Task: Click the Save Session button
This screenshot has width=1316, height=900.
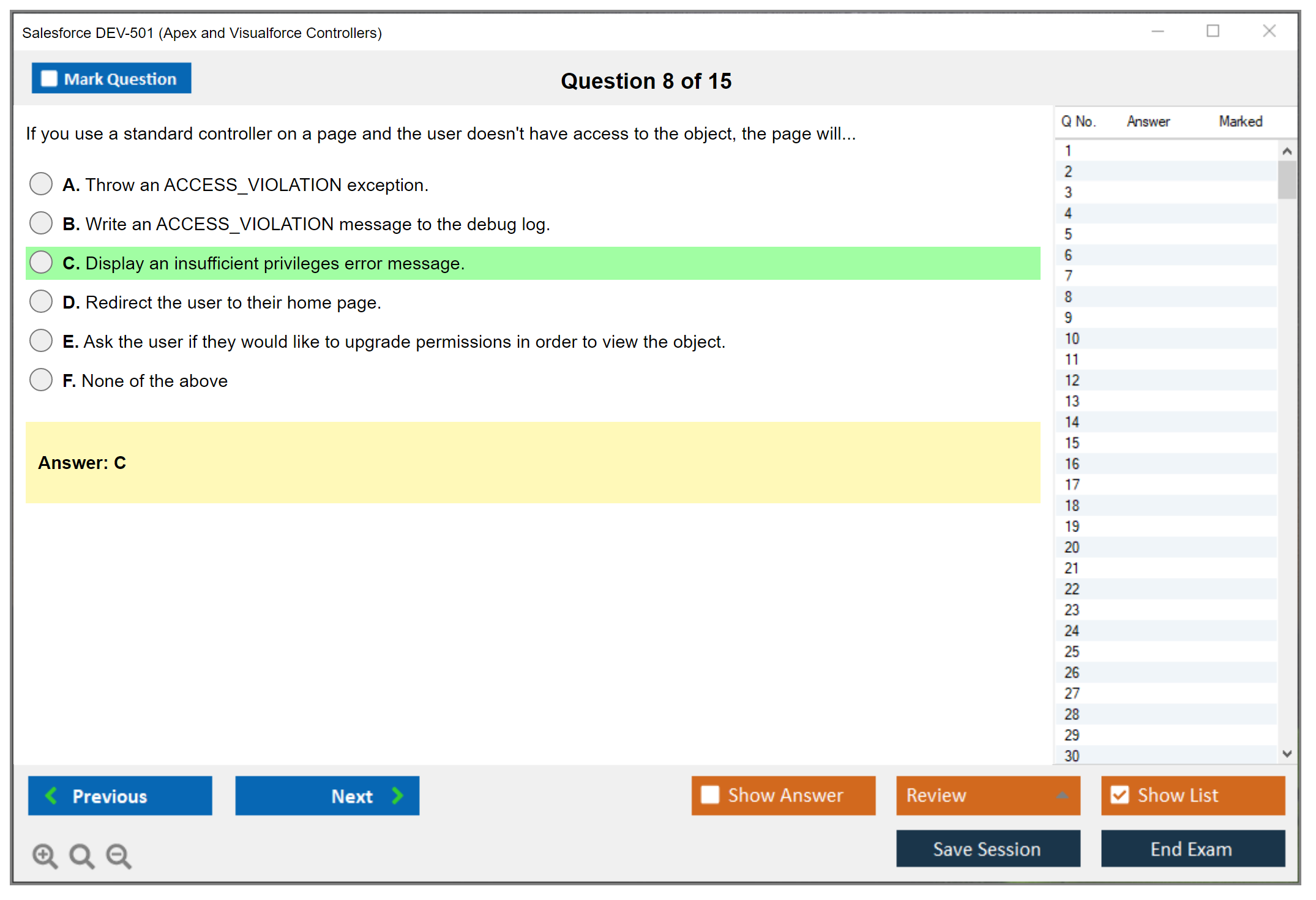Action: point(987,849)
